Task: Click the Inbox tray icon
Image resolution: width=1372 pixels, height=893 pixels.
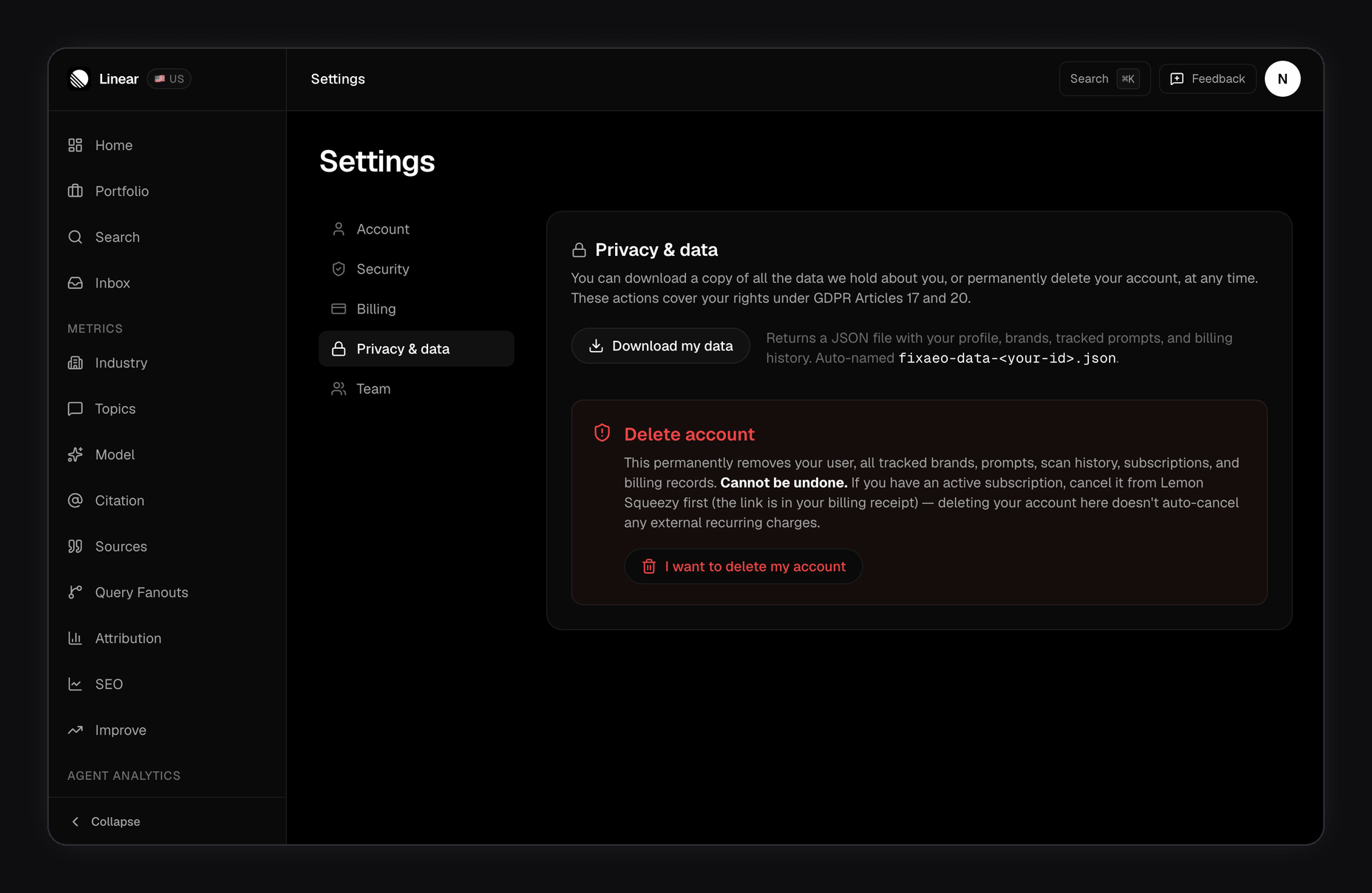Action: pyautogui.click(x=75, y=282)
